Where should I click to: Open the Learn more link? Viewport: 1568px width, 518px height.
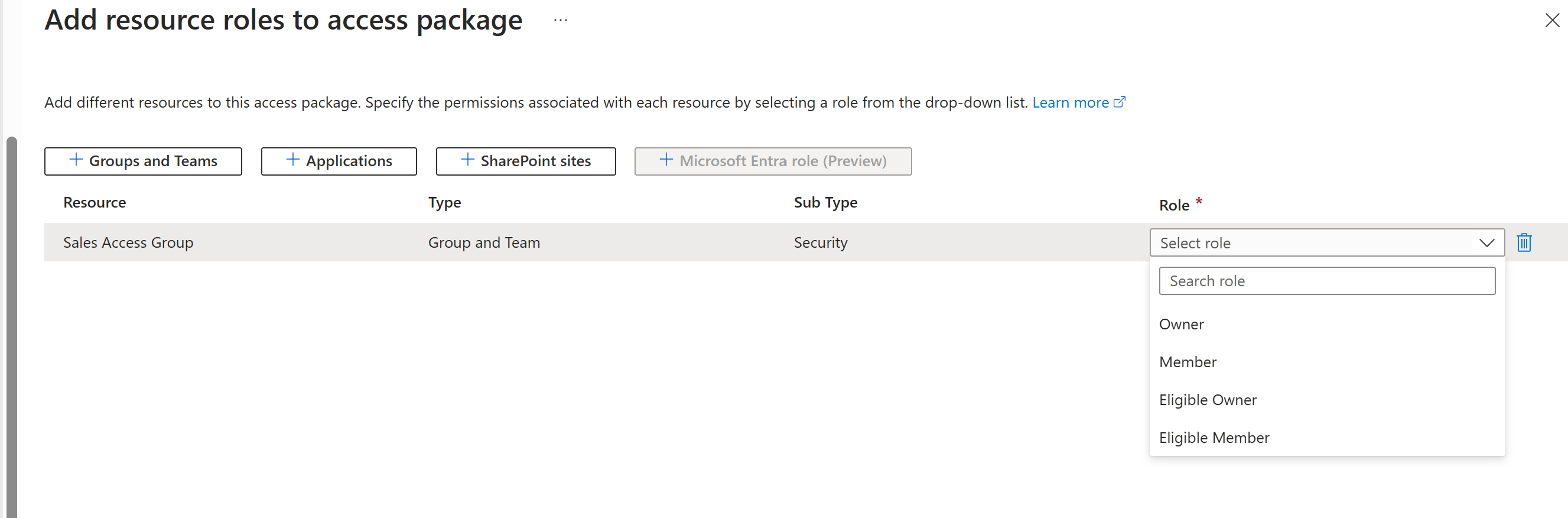pos(1070,102)
